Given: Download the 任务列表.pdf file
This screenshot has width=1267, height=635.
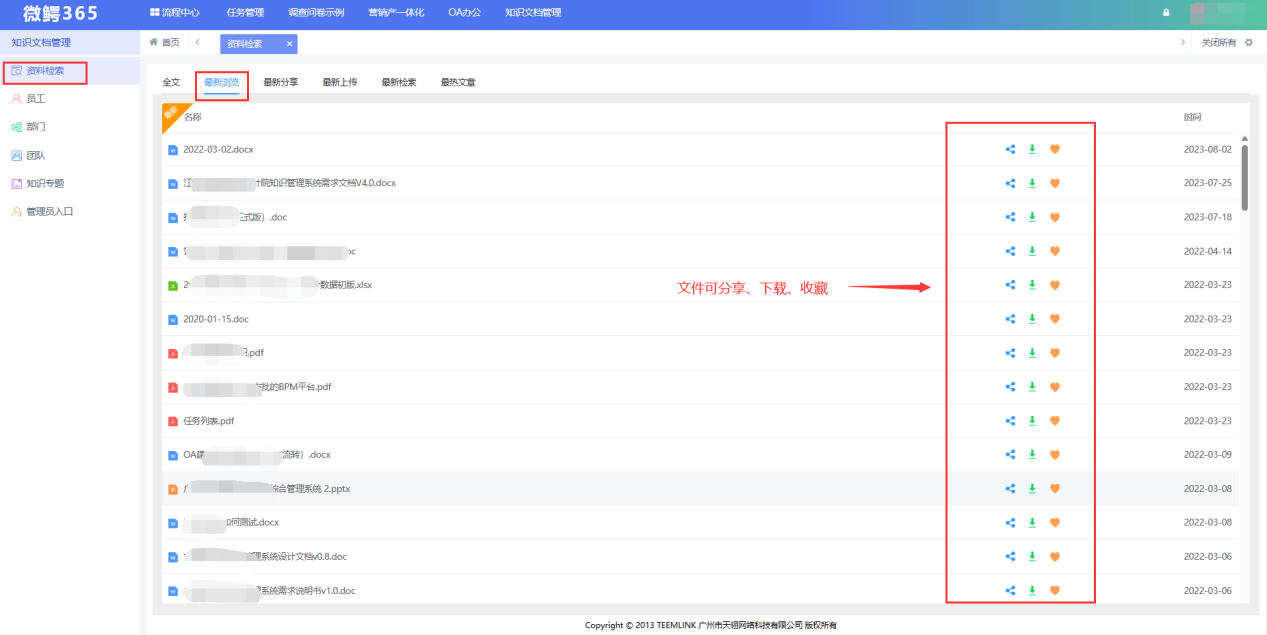Looking at the screenshot, I should click(1031, 420).
